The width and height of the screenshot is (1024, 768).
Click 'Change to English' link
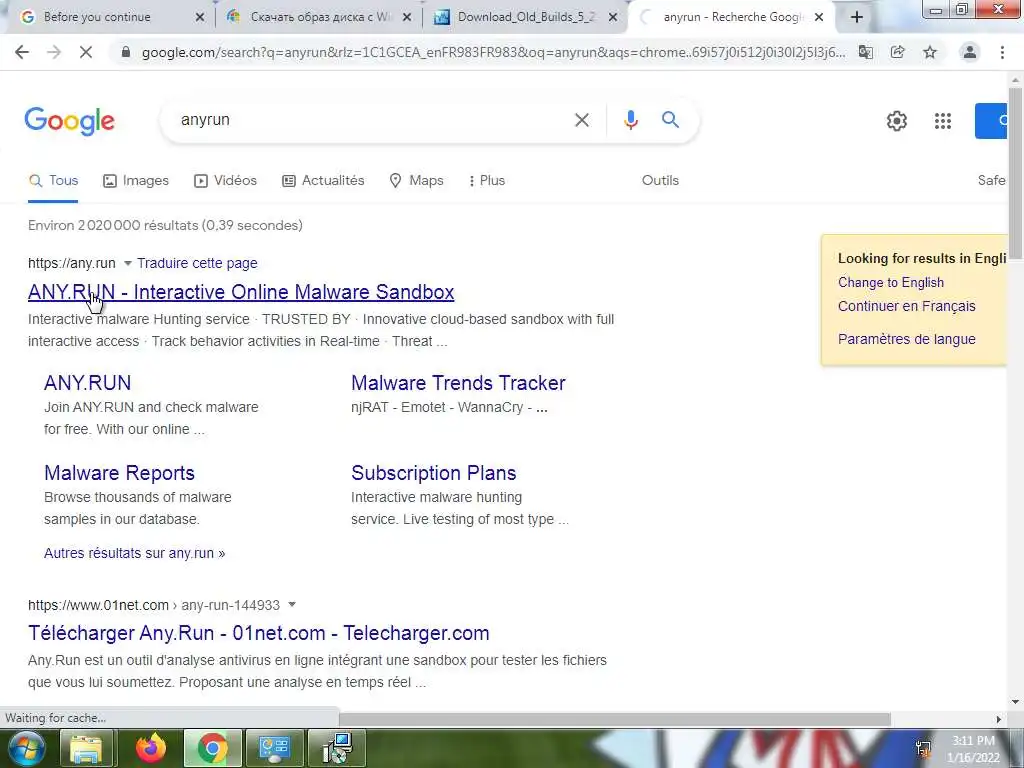(891, 282)
